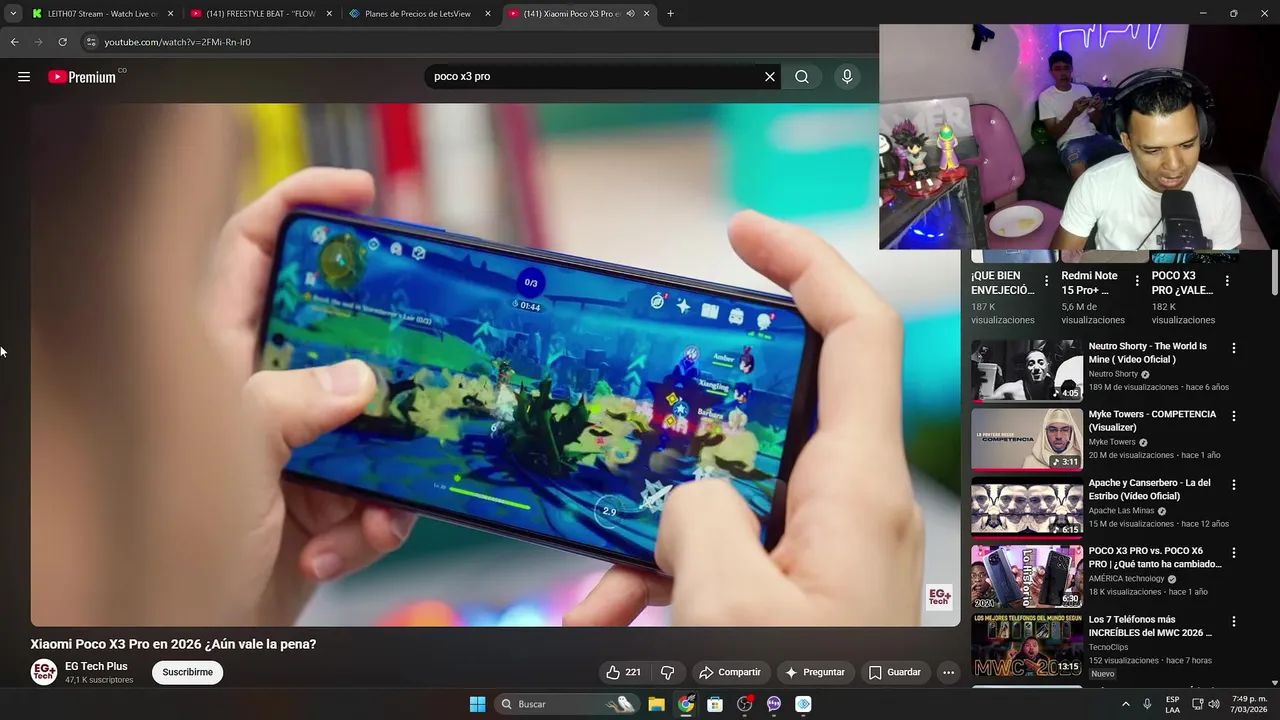1280x720 pixels.
Task: Open Neutro Shorty The World Is Mine thumbnail
Action: point(1027,370)
